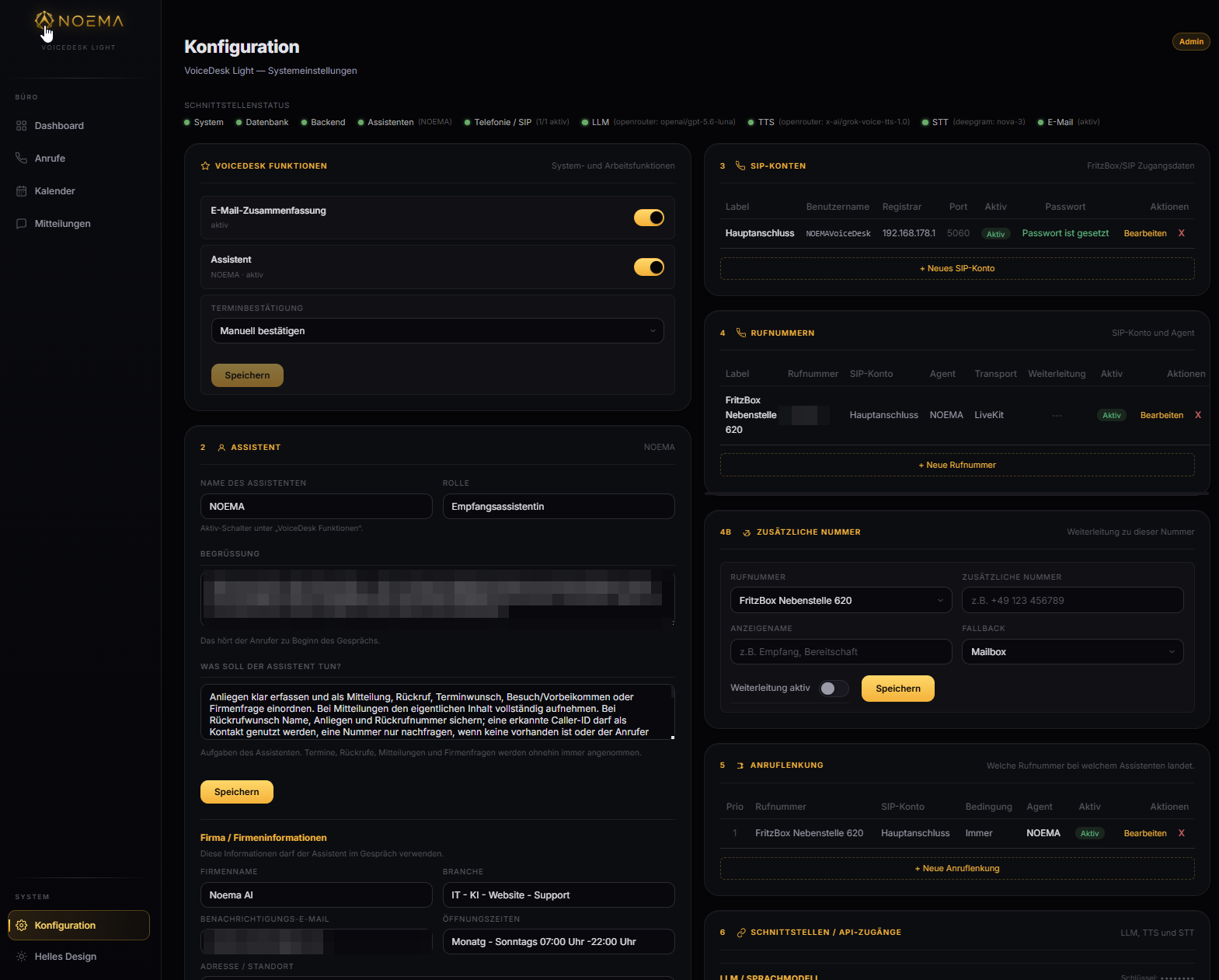Viewport: 1219px width, 980px height.
Task: Delete the Hauptanschluss SIP account with X
Action: tap(1182, 234)
